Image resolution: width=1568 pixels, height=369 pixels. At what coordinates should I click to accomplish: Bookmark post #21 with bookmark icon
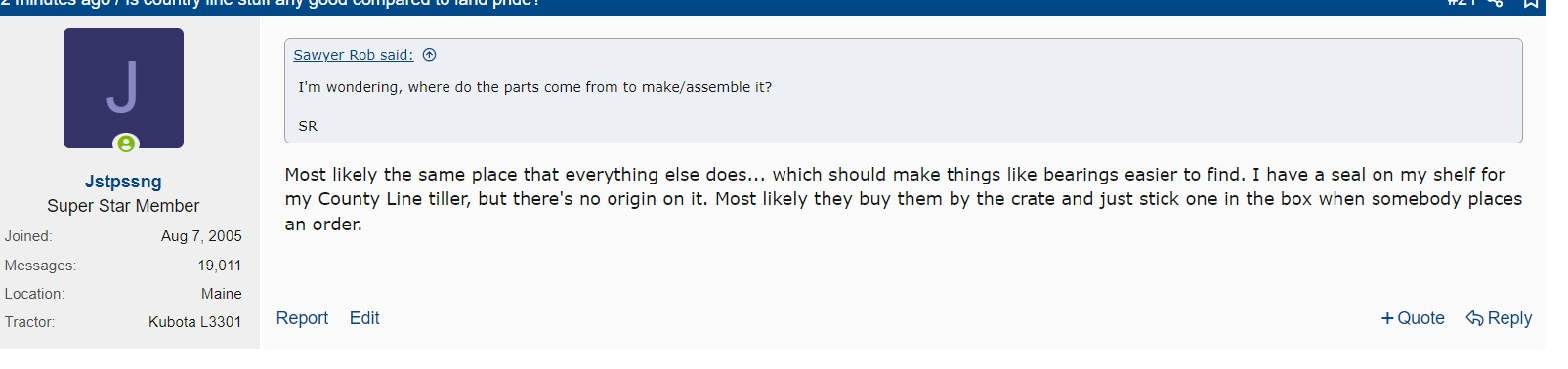pyautogui.click(x=1530, y=3)
